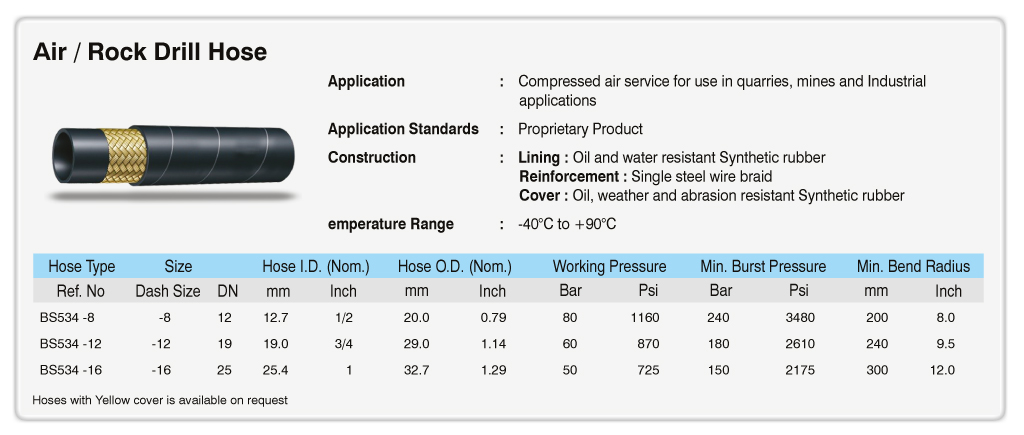Viewport: 1024px width, 435px height.
Task: Click the -40°C to +90°C temperature range
Action: 567,224
